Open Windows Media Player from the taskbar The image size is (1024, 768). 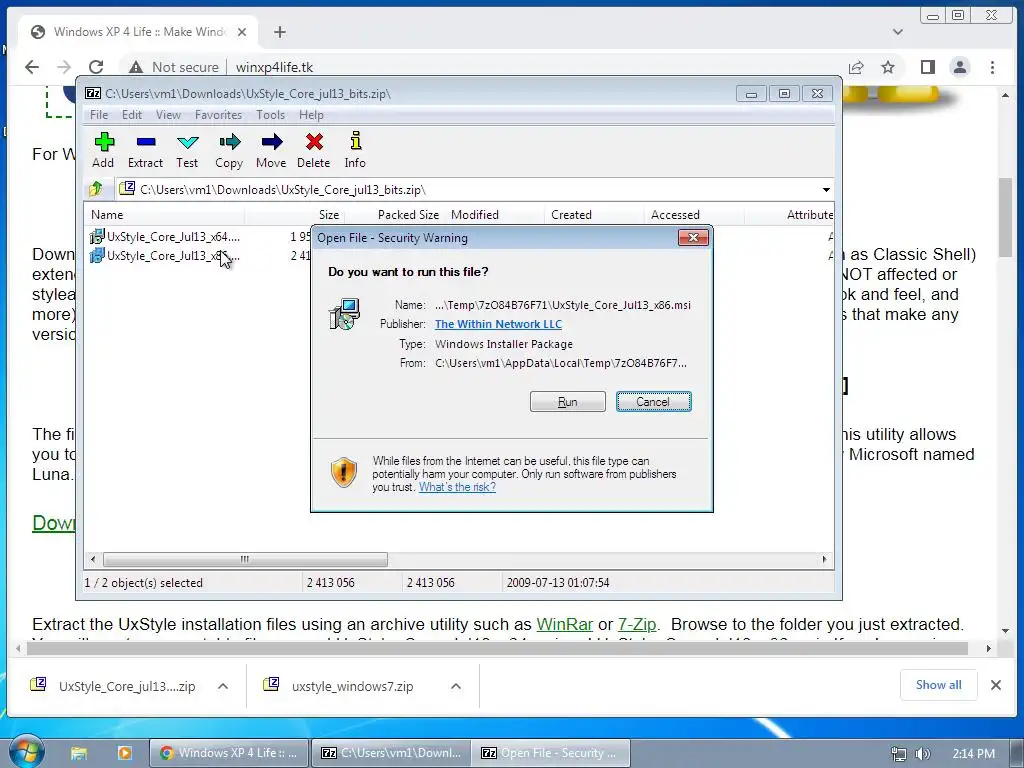tap(124, 753)
